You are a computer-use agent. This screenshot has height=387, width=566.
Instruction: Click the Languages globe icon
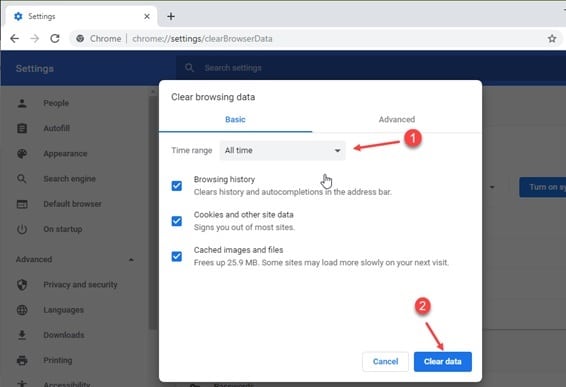(x=22, y=310)
